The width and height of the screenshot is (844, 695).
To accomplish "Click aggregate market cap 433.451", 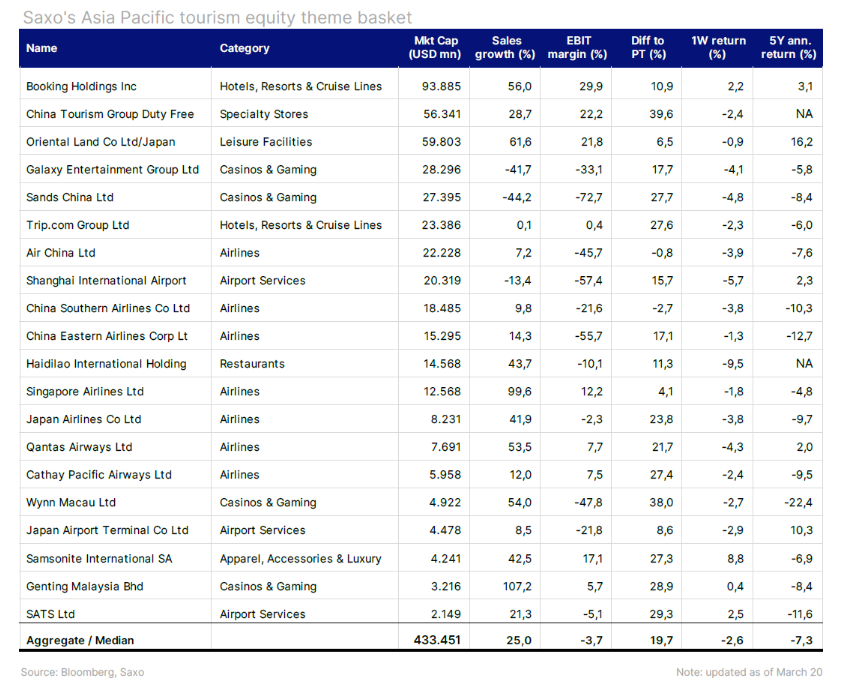I will pyautogui.click(x=437, y=640).
